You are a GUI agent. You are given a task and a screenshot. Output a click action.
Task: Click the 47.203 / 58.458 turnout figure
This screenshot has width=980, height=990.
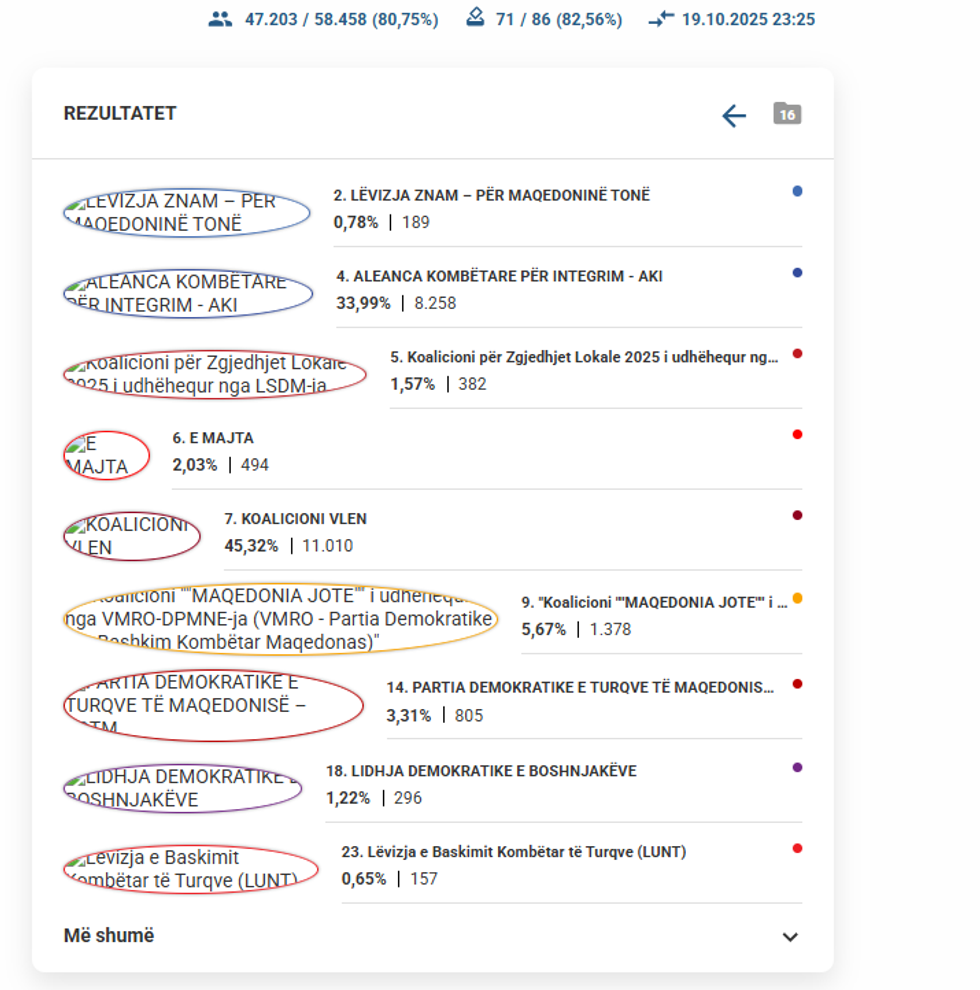point(341,19)
